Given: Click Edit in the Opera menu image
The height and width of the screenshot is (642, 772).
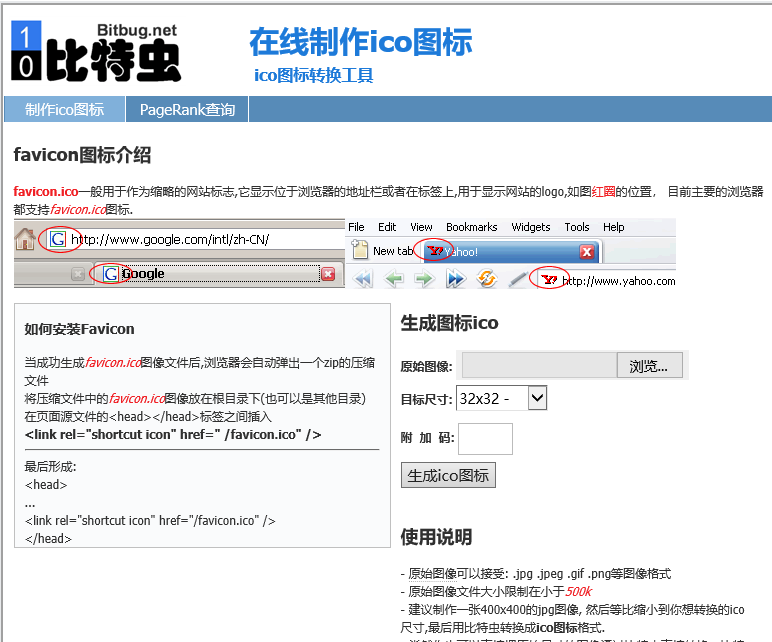Looking at the screenshot, I should [387, 227].
